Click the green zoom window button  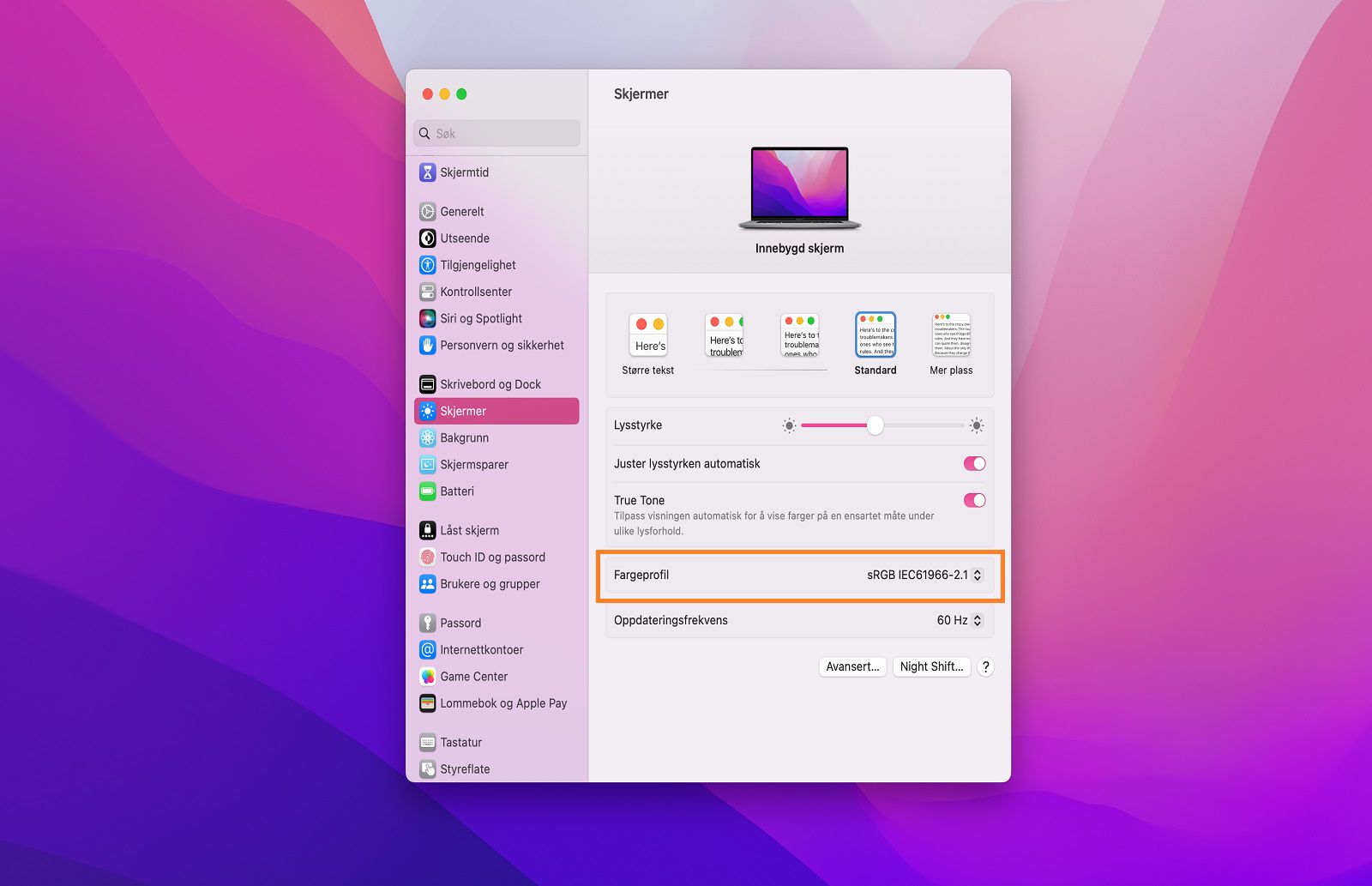pos(461,94)
